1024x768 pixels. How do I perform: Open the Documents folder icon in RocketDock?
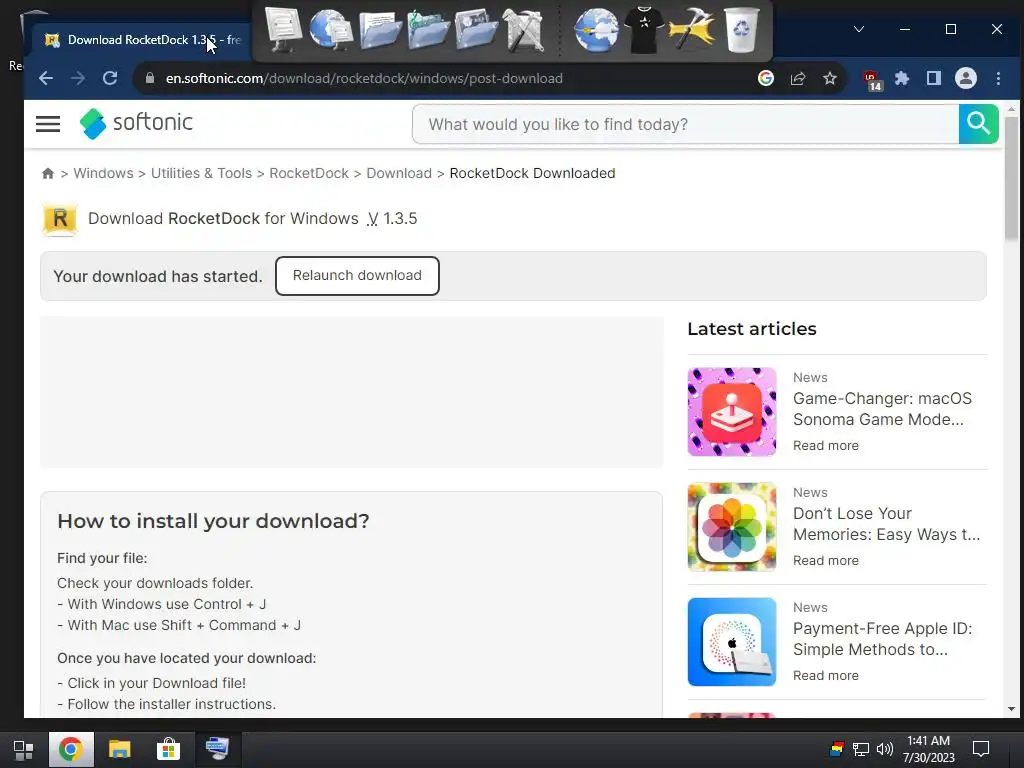[x=380, y=29]
